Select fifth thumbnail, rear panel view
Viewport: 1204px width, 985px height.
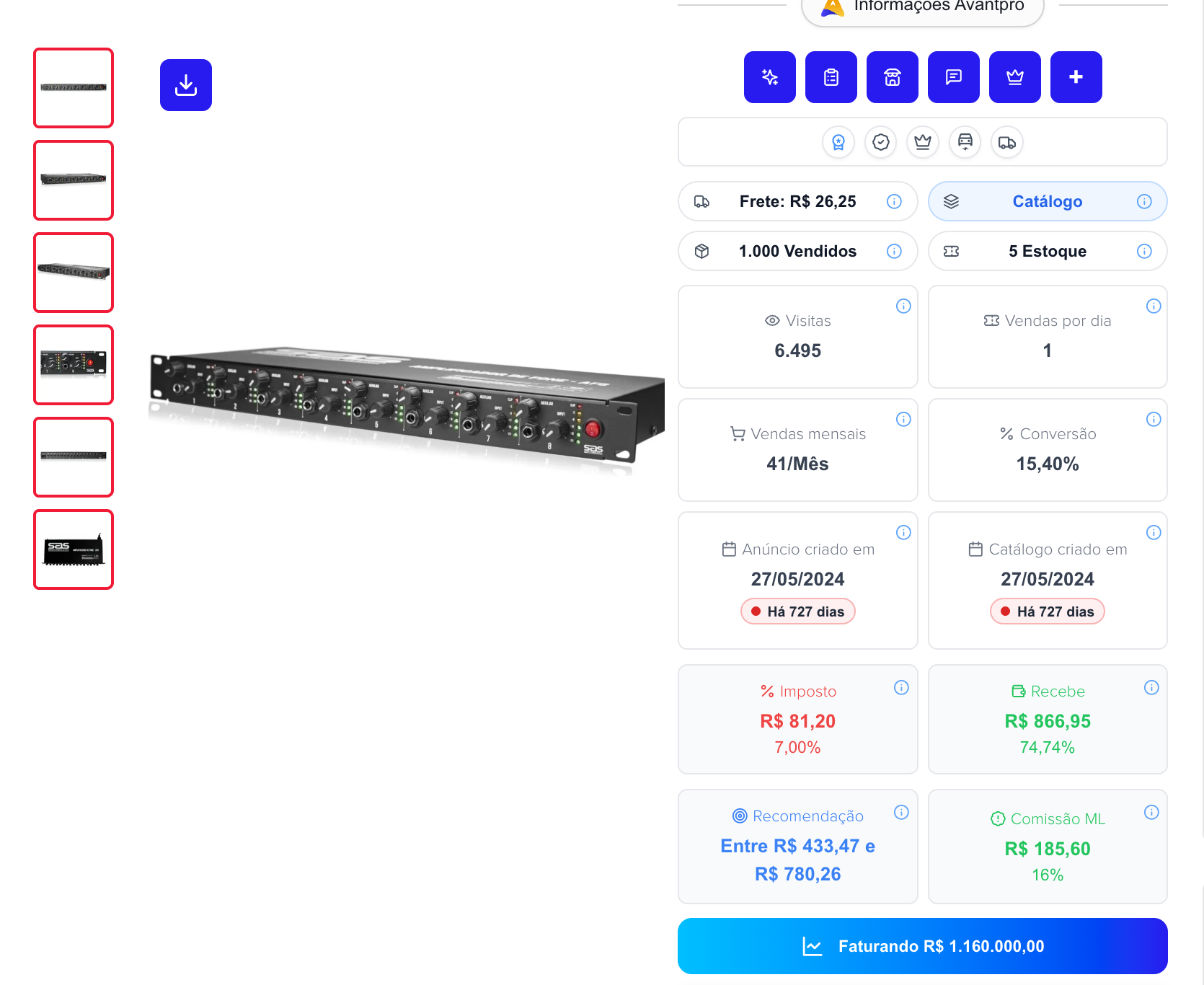click(x=74, y=457)
